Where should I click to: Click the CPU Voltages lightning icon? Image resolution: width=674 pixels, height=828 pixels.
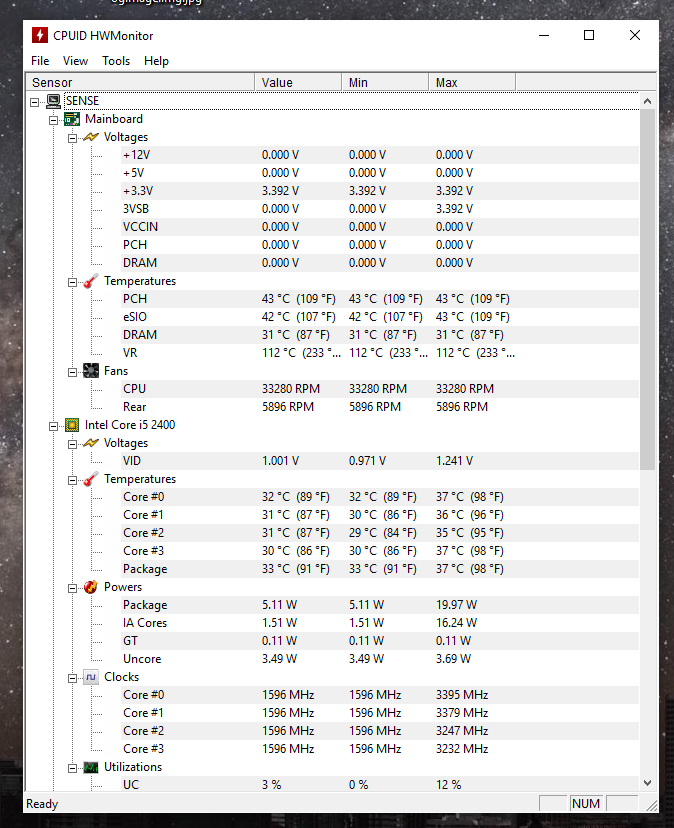[x=91, y=443]
